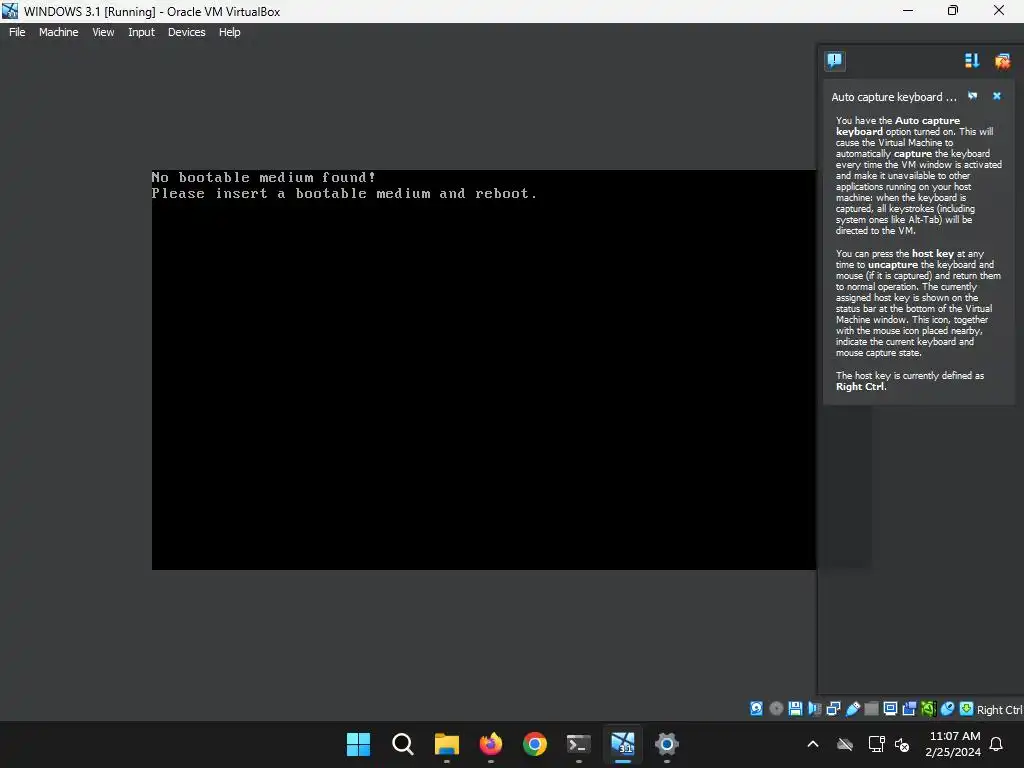Viewport: 1024px width, 768px height.
Task: Click the network tray icon
Action: [x=876, y=744]
